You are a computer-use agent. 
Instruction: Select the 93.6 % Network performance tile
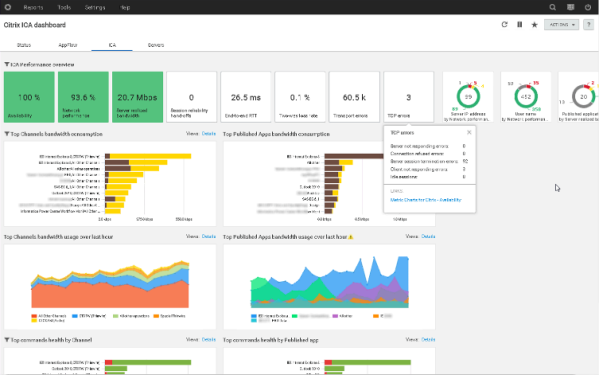click(x=83, y=97)
